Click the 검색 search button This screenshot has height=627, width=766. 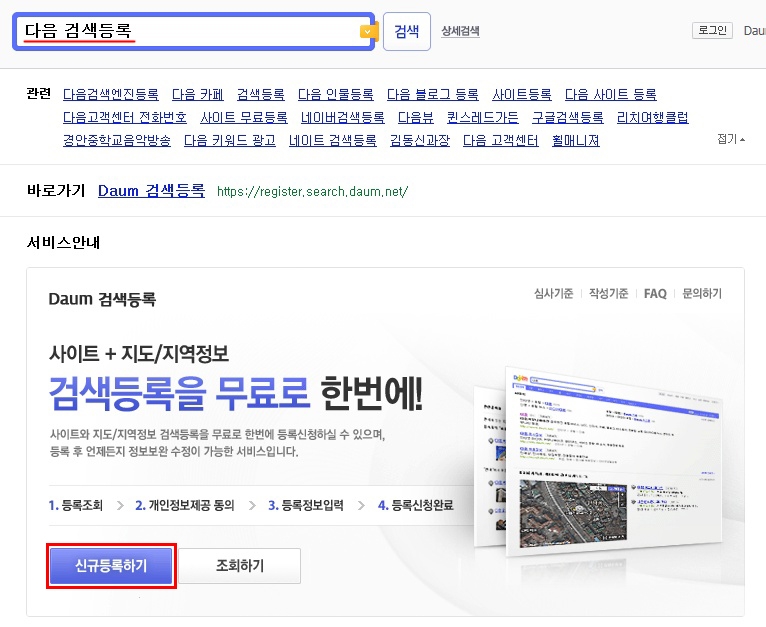pos(406,31)
